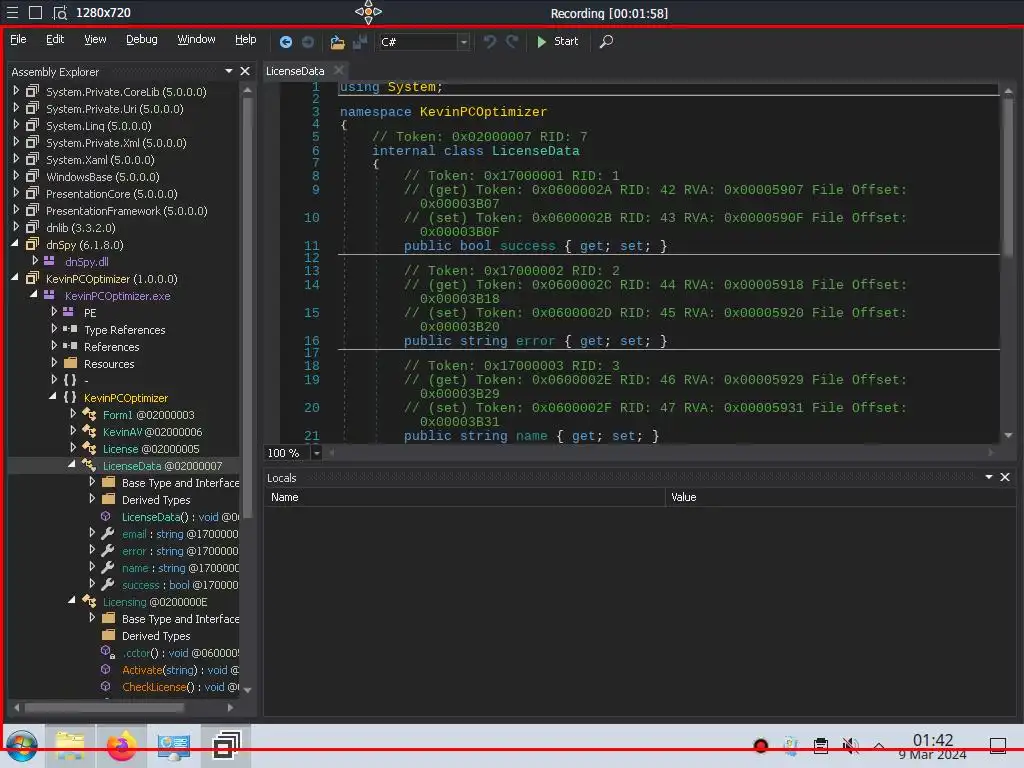Select Derived Types under LicenseData
Screen dimensions: 1024x768
[x=156, y=500]
